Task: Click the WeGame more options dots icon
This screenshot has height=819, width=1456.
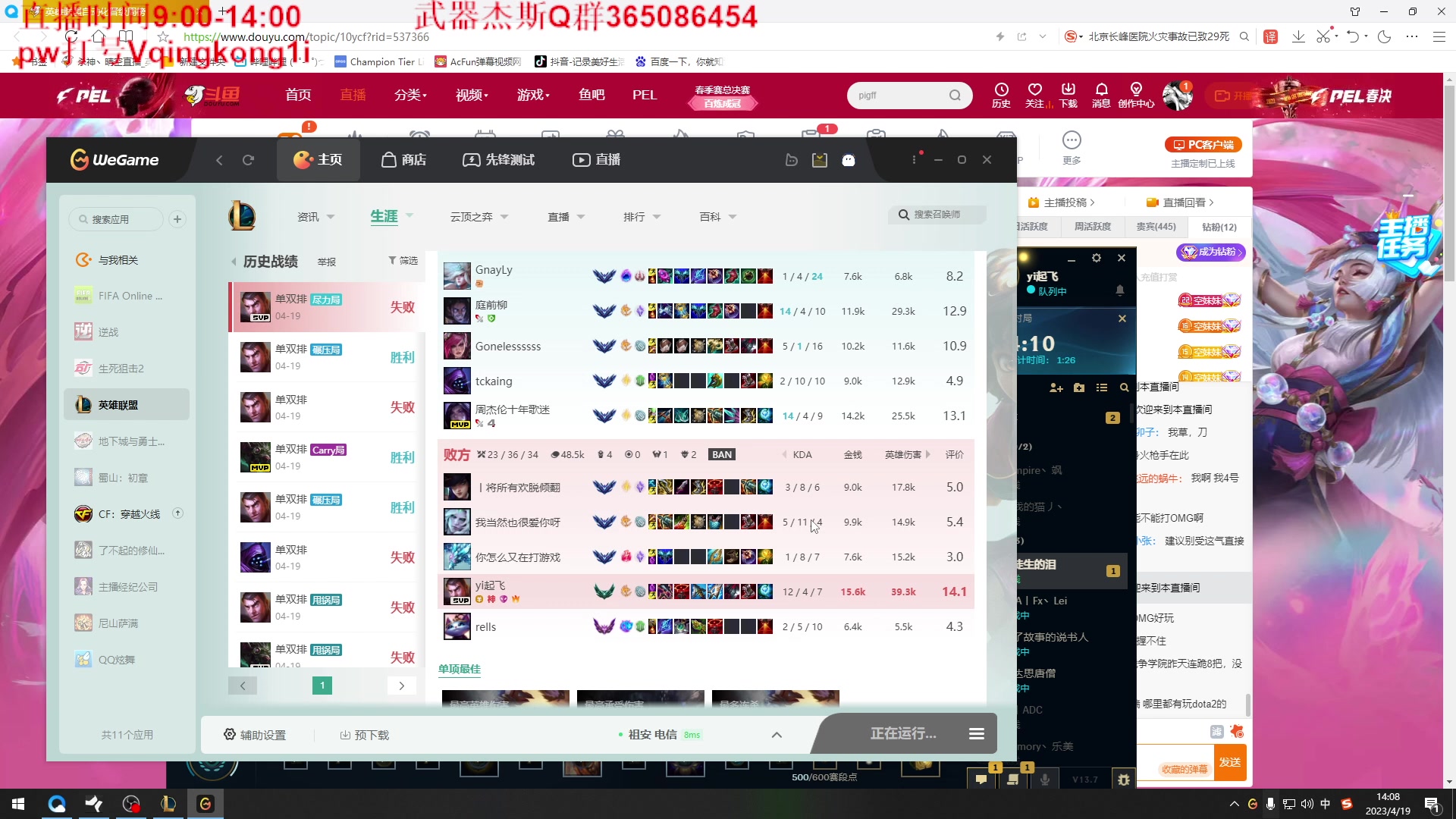Action: point(914,160)
